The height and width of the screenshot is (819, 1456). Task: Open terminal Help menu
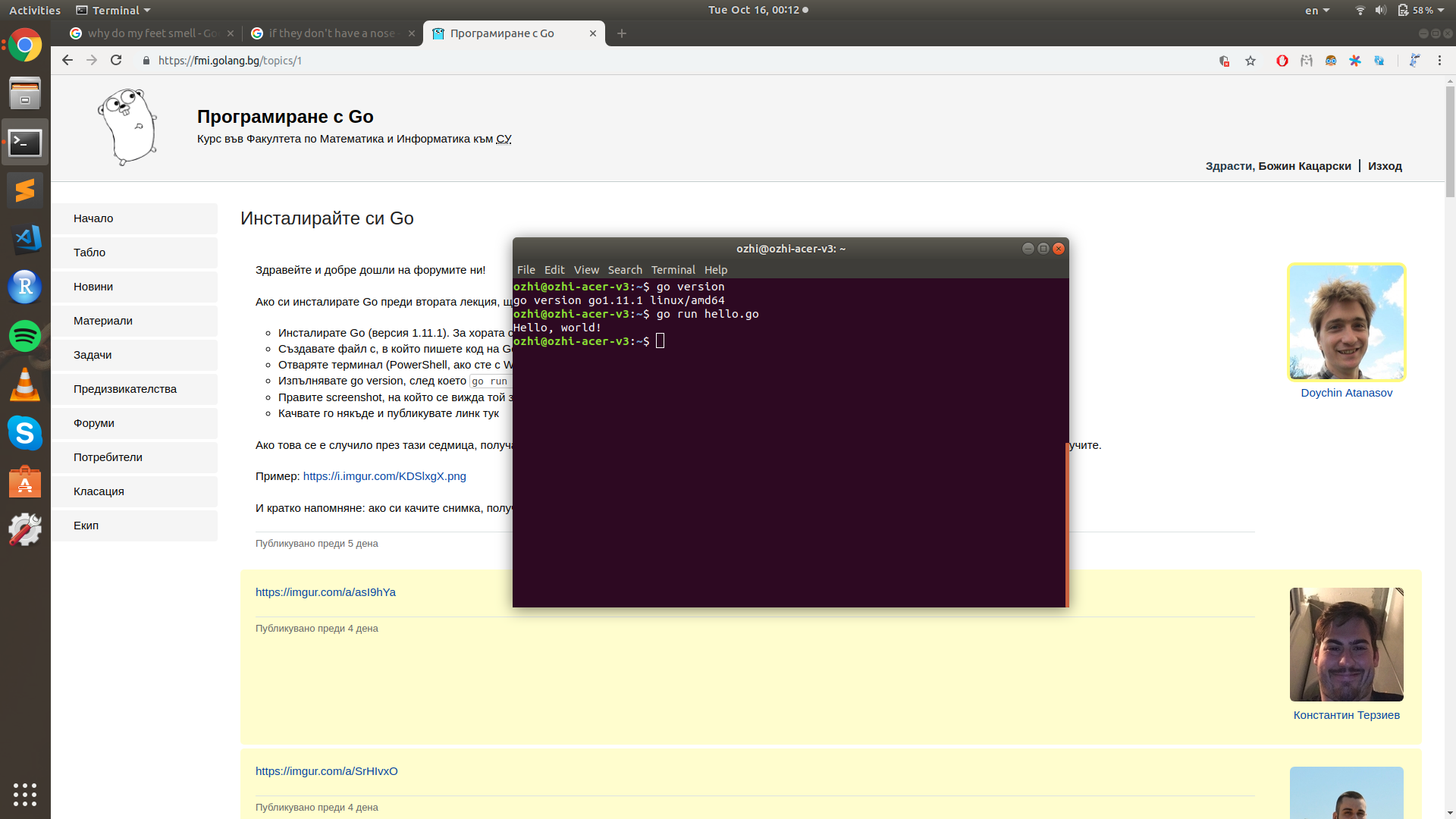(716, 270)
